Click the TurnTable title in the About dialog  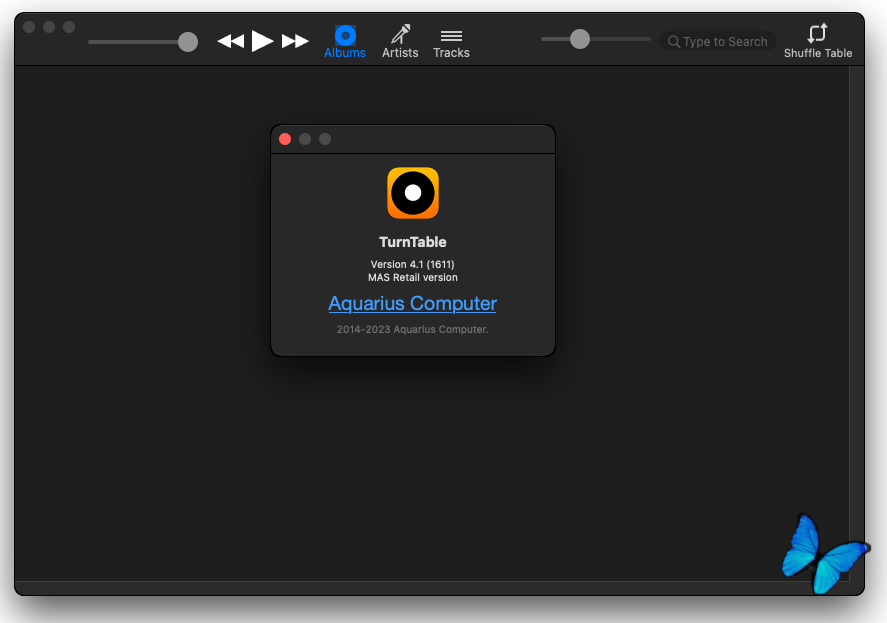pyautogui.click(x=412, y=242)
